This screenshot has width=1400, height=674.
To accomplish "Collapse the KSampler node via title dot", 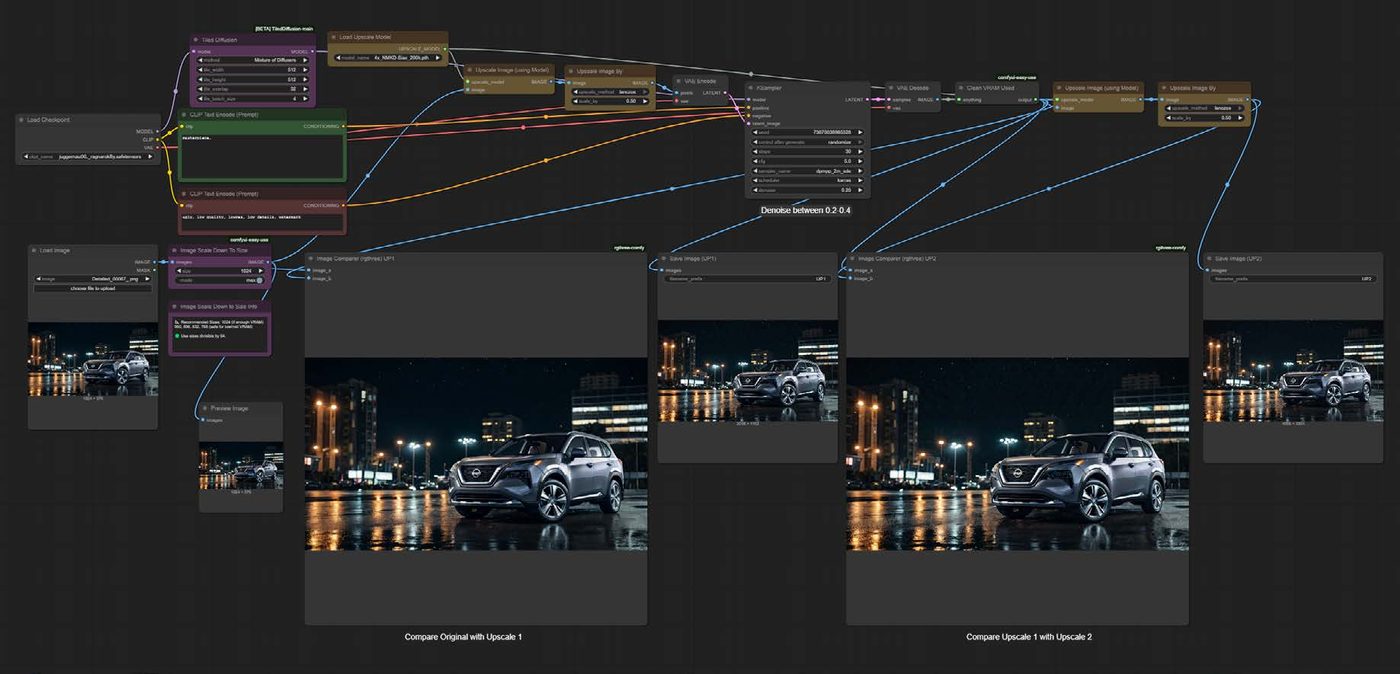I will click(752, 88).
